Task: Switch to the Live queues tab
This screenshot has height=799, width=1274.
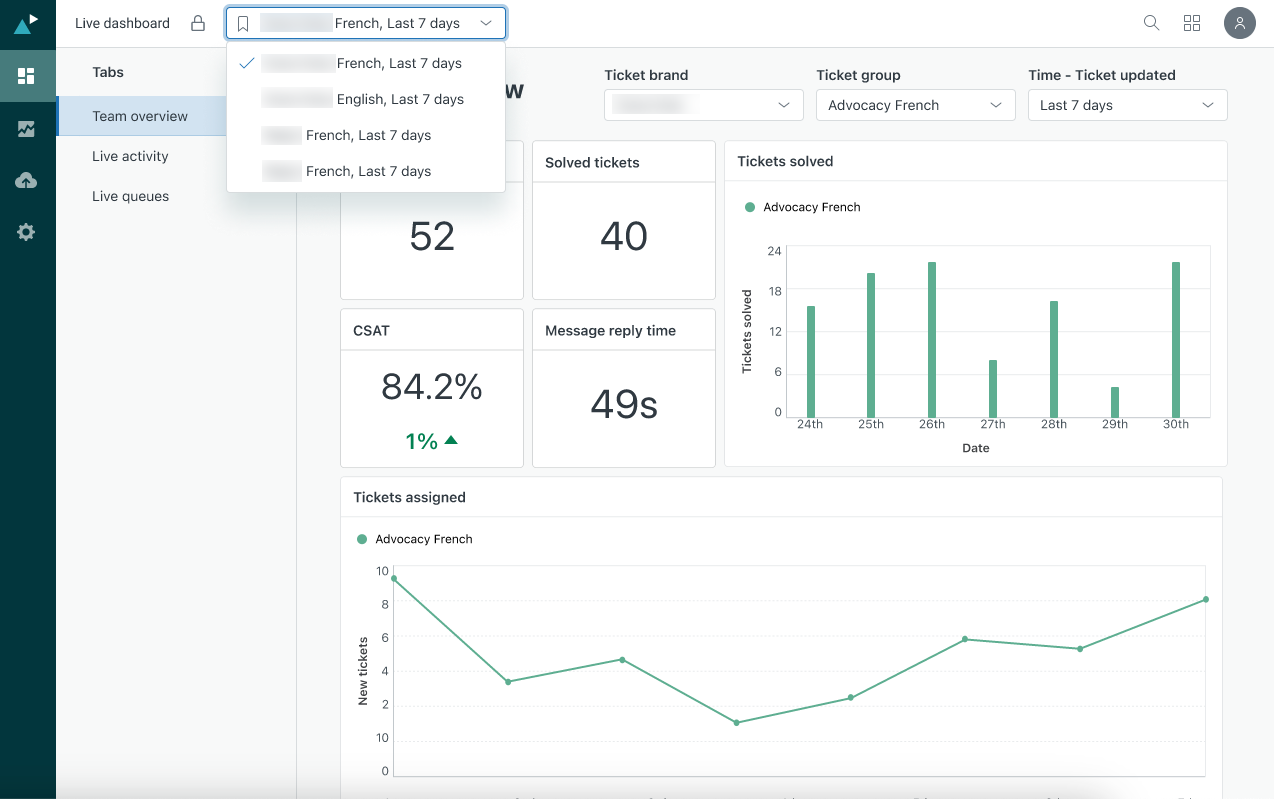Action: pyautogui.click(x=130, y=196)
